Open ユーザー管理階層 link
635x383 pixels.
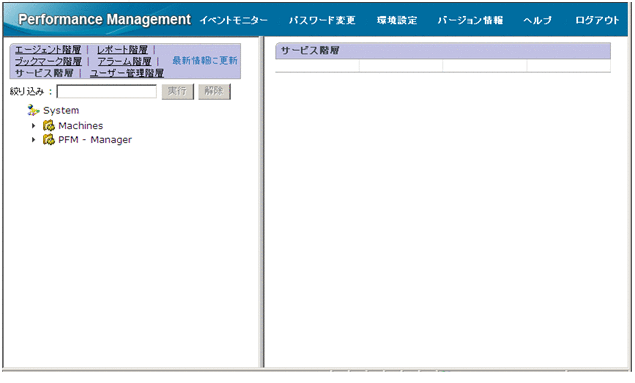coord(127,73)
